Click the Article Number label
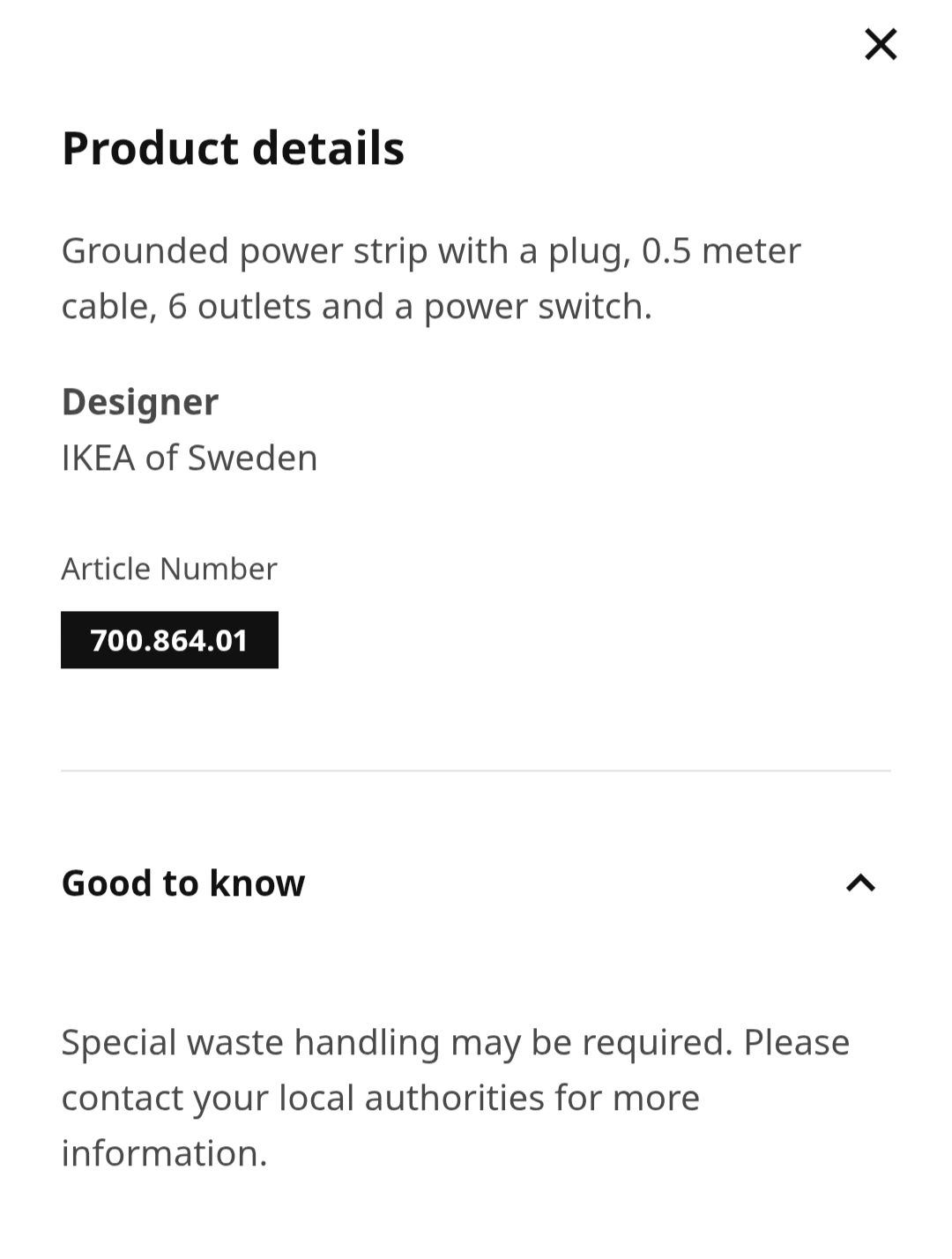The height and width of the screenshot is (1259, 952). click(x=169, y=569)
